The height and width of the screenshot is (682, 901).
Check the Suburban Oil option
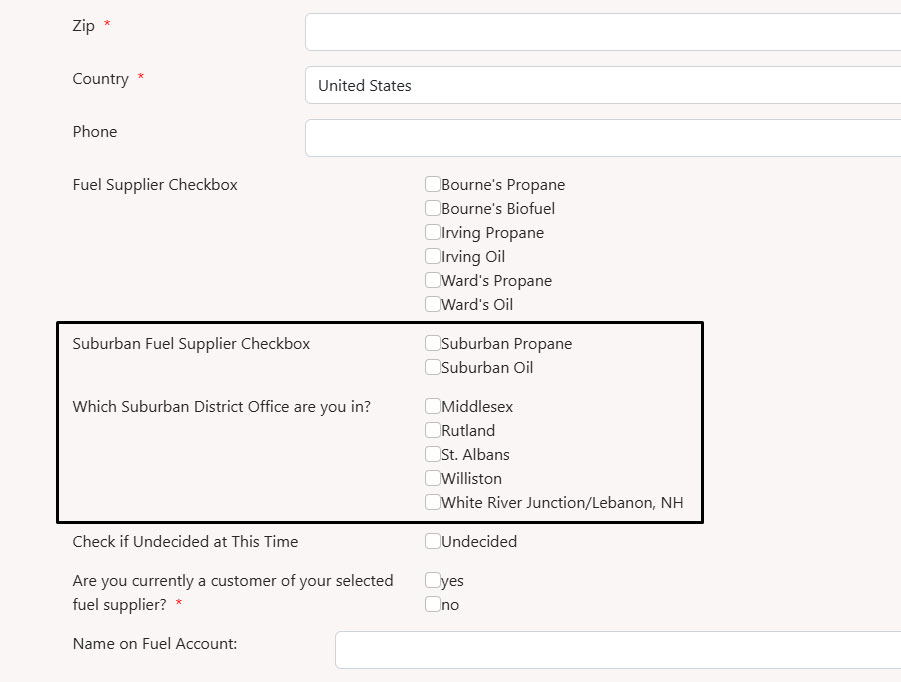click(433, 367)
